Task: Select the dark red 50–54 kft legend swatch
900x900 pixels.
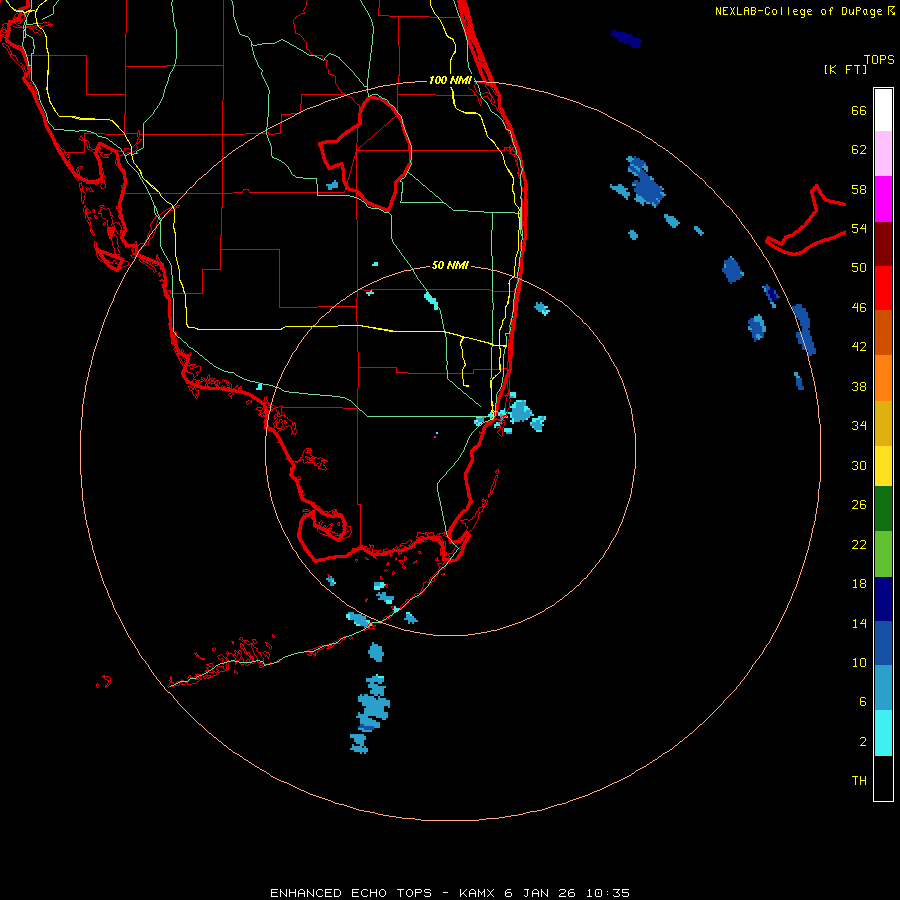Action: (883, 243)
